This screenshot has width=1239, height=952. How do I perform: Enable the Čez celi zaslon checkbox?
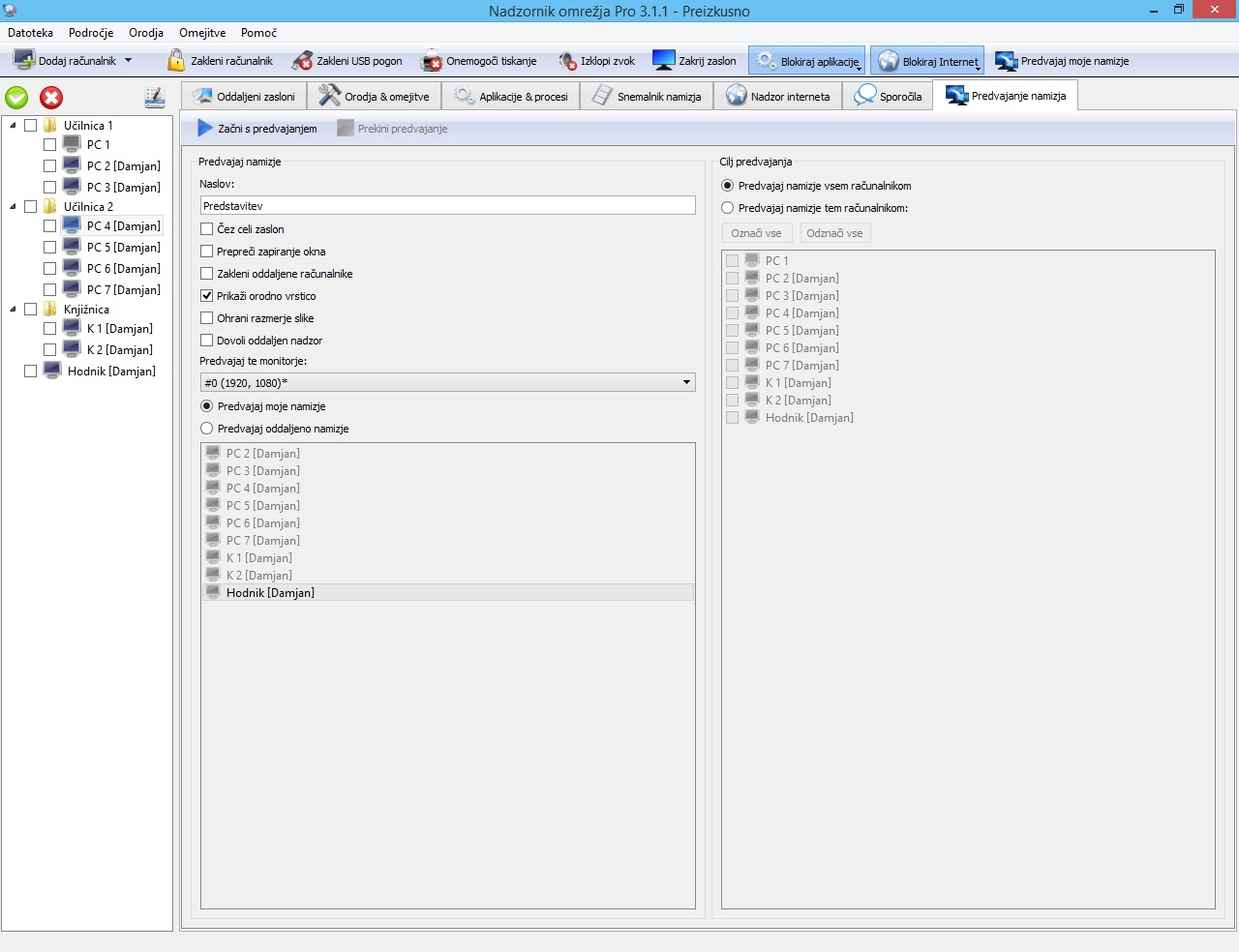(x=207, y=229)
